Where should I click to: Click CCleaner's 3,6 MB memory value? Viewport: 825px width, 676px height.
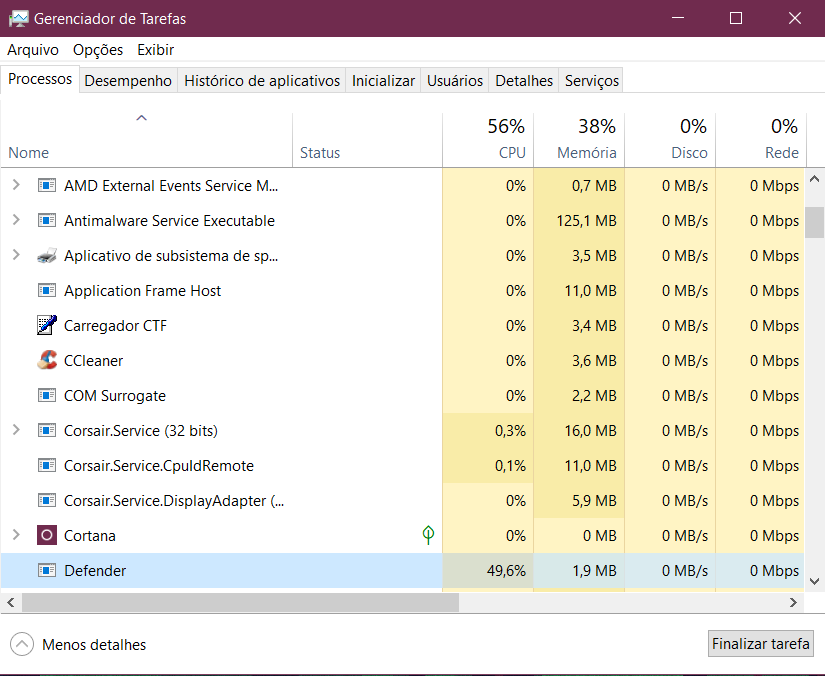[595, 361]
